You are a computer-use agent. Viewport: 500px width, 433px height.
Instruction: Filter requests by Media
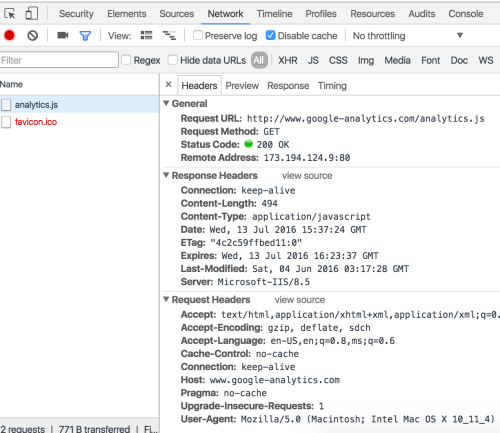pyautogui.click(x=397, y=60)
